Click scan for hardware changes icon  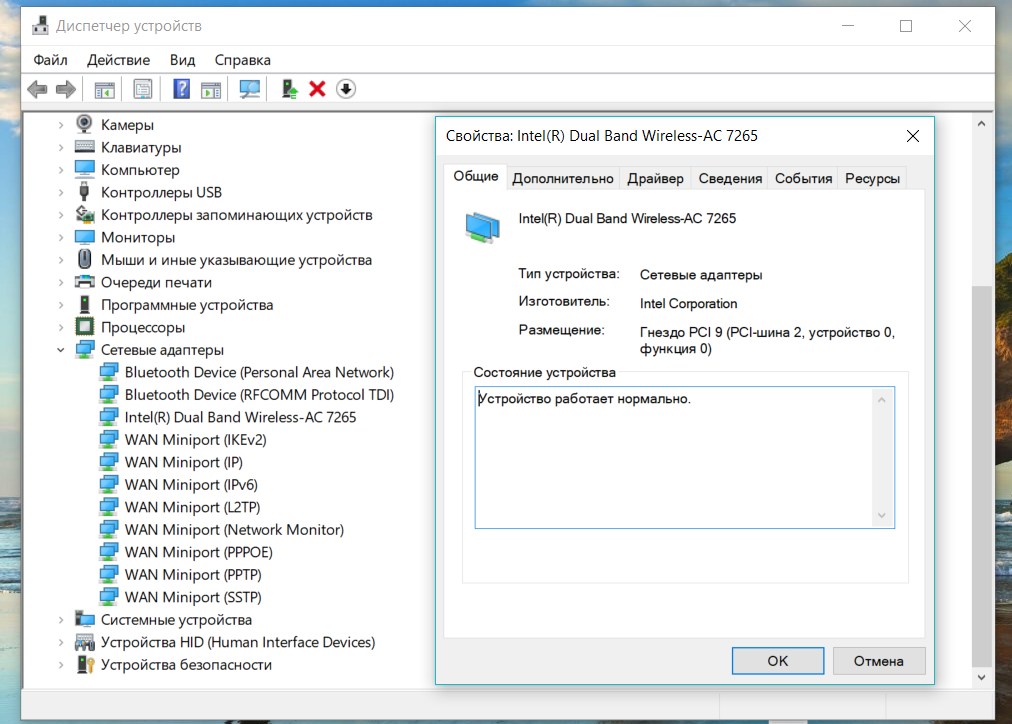pos(250,89)
